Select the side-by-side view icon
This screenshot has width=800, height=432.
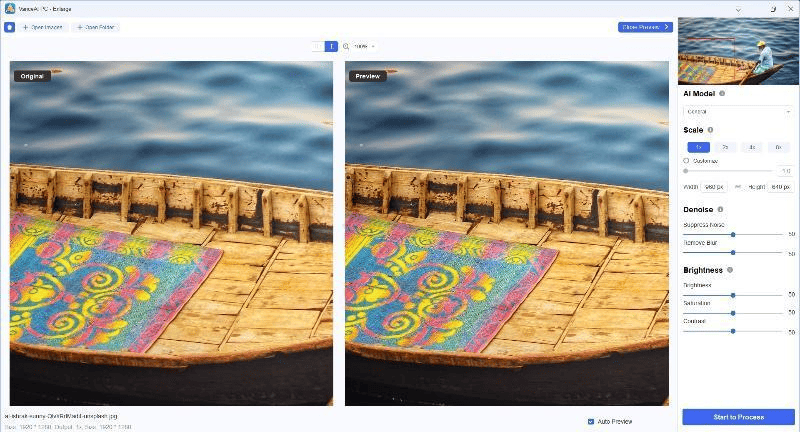pyautogui.click(x=331, y=46)
